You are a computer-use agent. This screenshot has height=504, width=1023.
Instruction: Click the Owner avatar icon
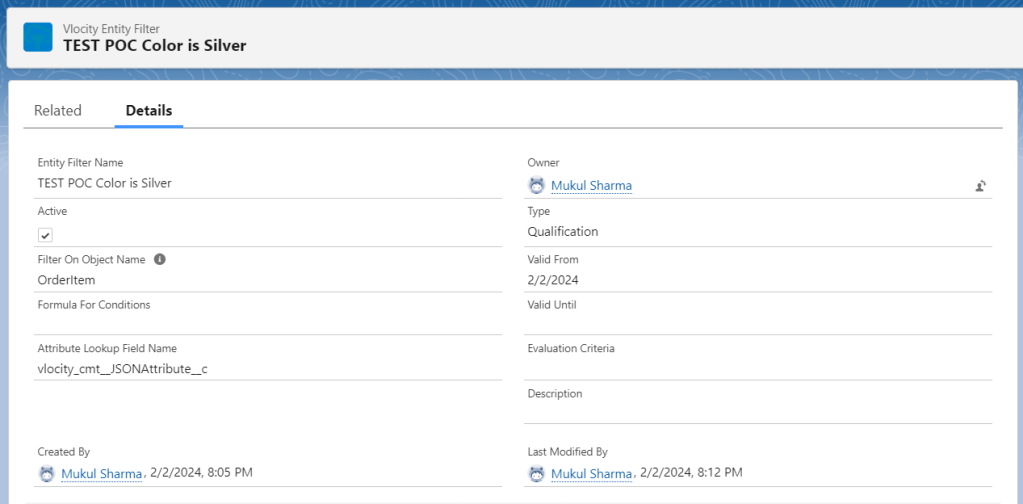point(537,185)
